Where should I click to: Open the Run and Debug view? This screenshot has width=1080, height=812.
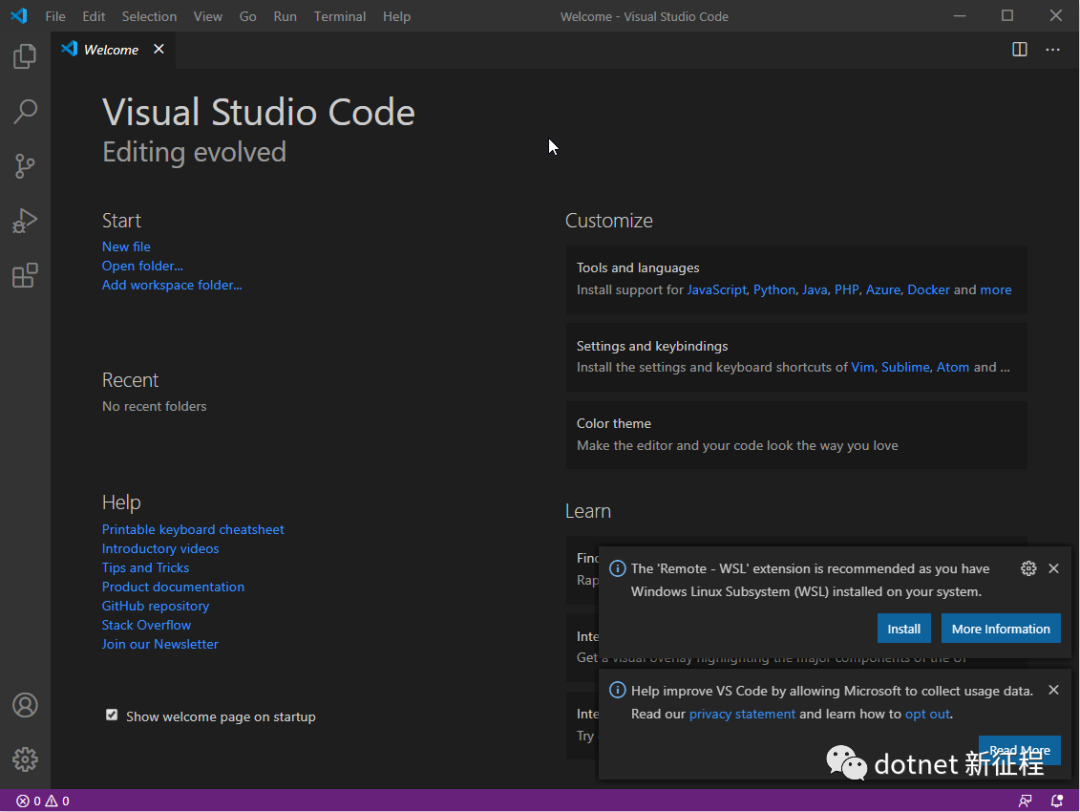point(25,221)
